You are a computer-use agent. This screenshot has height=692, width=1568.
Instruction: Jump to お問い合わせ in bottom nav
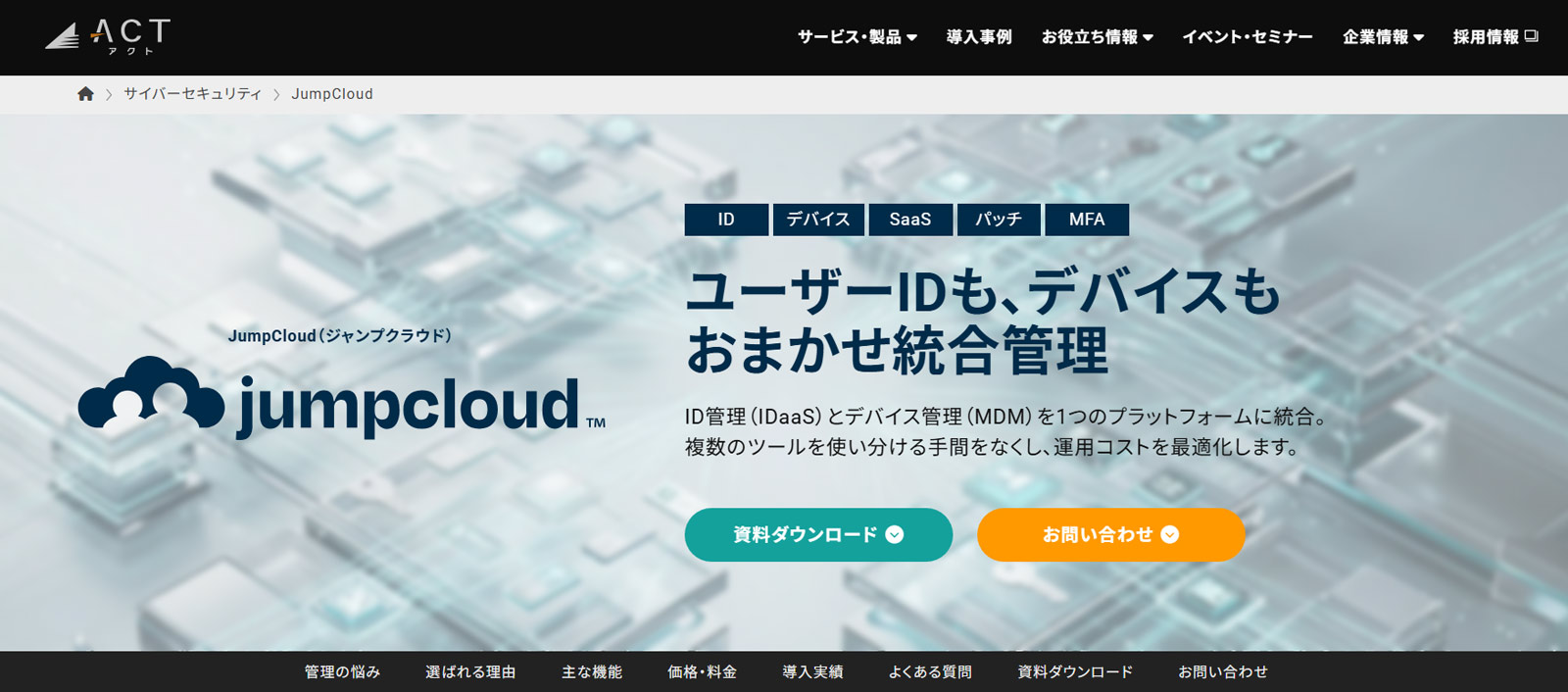coord(1223,672)
